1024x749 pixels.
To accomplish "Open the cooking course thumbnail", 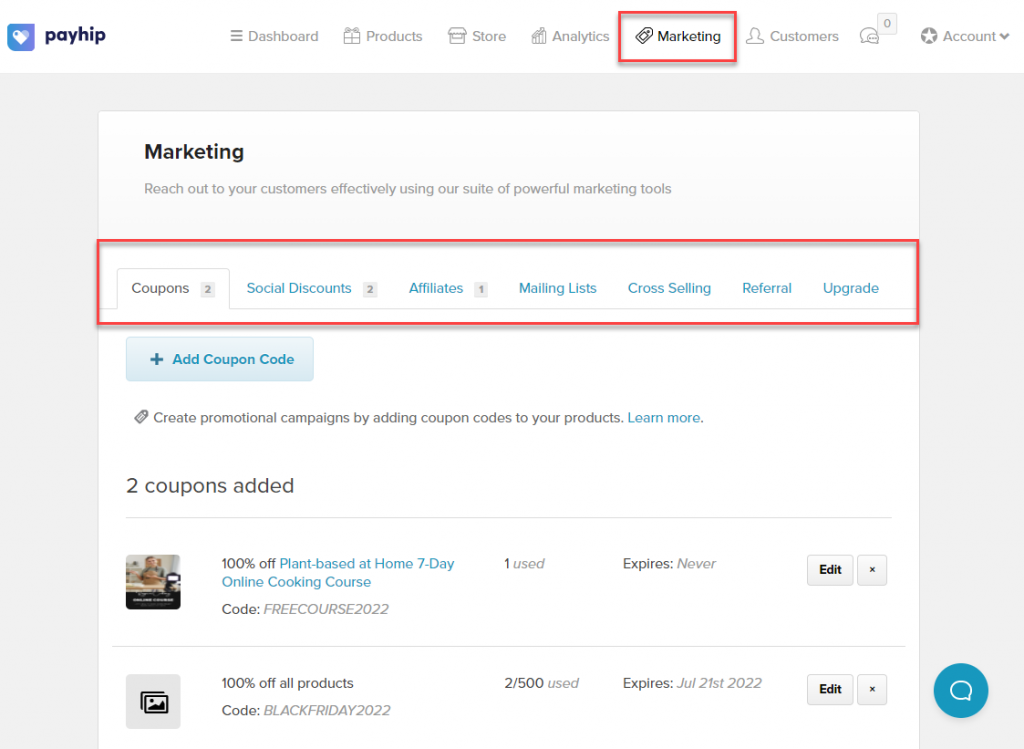I will point(153,582).
